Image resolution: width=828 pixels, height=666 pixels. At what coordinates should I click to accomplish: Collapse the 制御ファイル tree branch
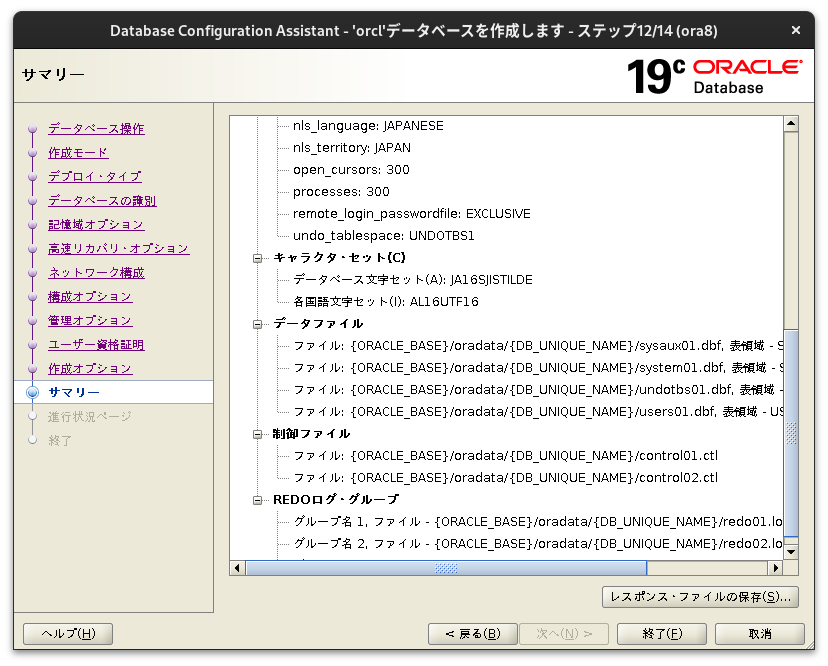coord(258,433)
